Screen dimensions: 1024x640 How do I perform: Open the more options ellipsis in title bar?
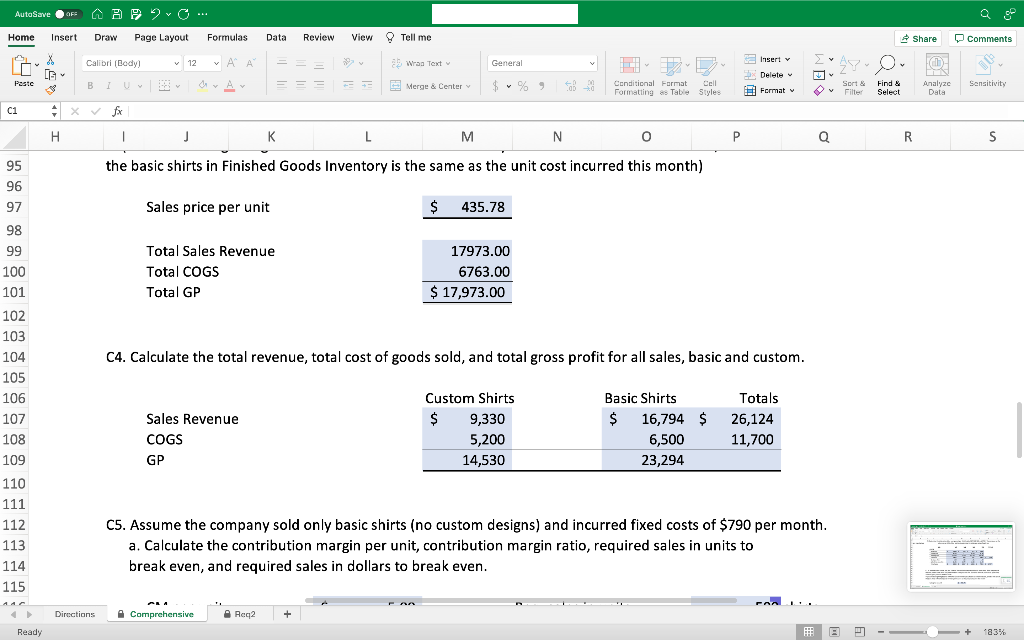coord(202,14)
